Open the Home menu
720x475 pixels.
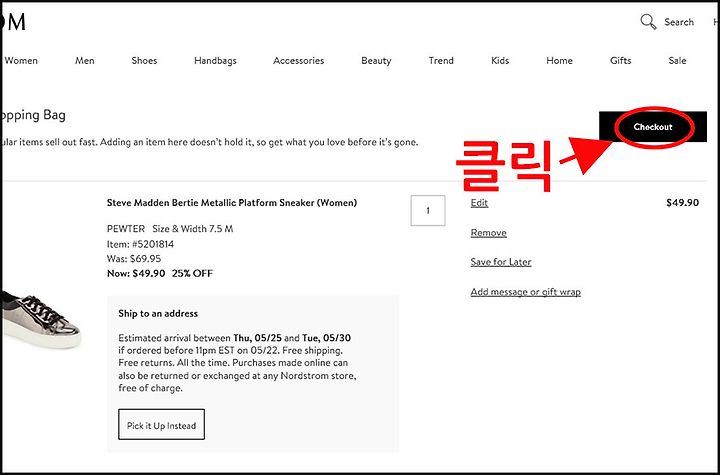(x=559, y=61)
